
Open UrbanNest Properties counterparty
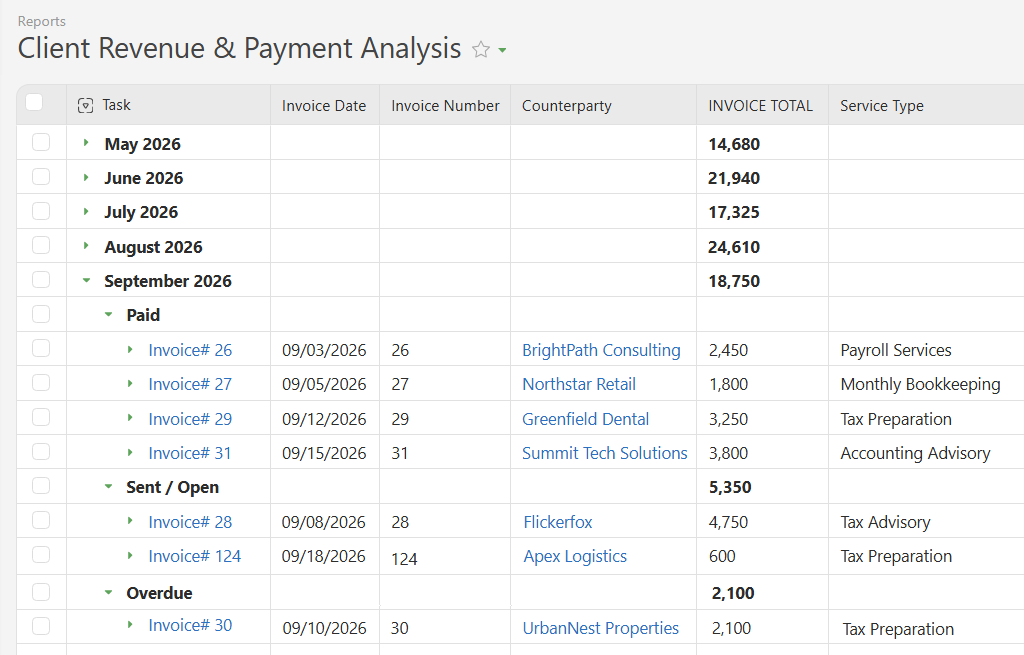(x=601, y=628)
